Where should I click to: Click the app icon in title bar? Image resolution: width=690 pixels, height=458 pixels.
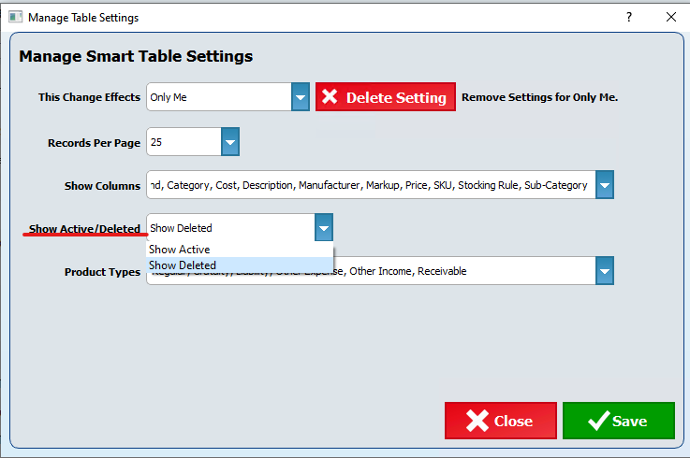click(x=14, y=17)
